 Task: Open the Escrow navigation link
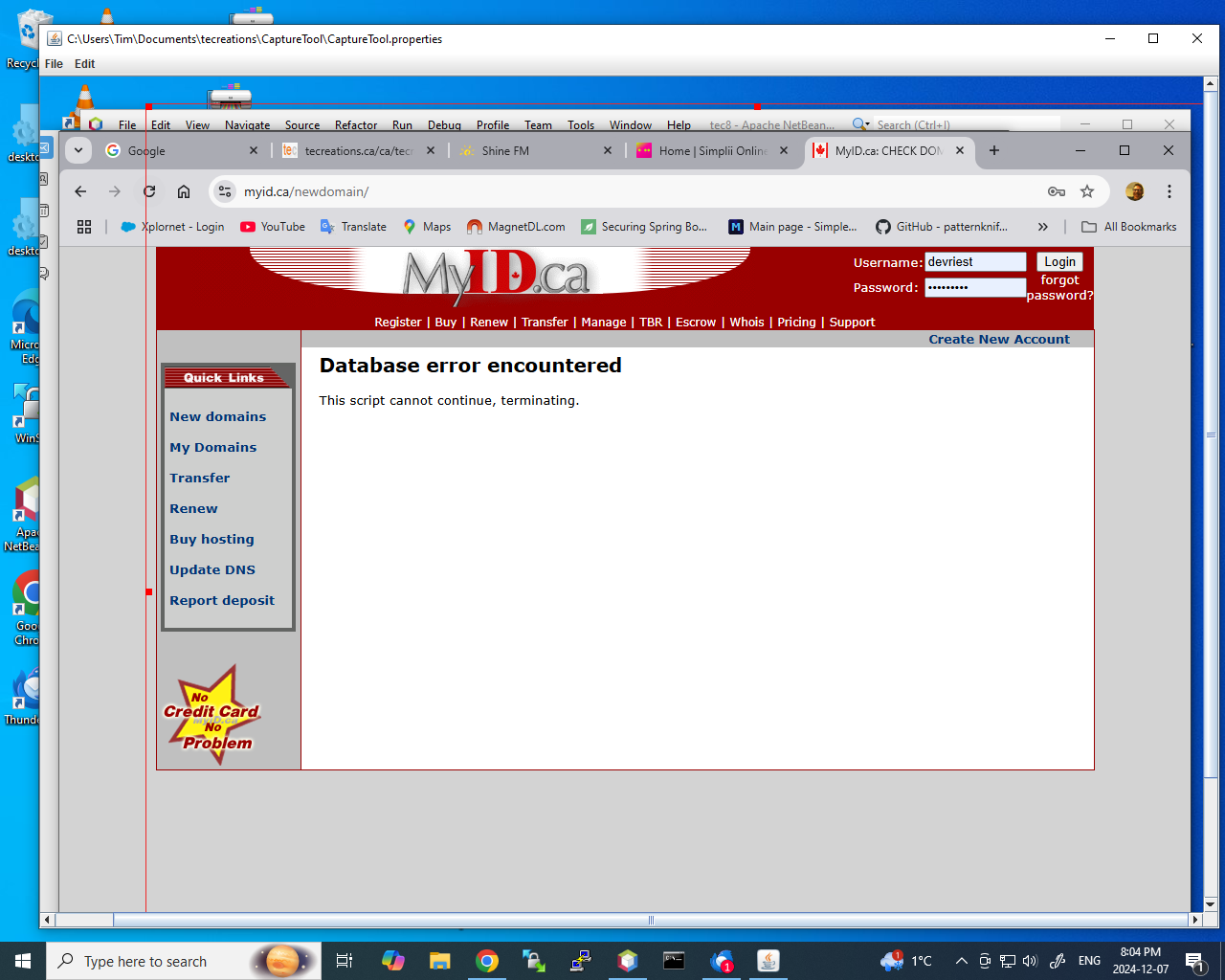click(696, 323)
